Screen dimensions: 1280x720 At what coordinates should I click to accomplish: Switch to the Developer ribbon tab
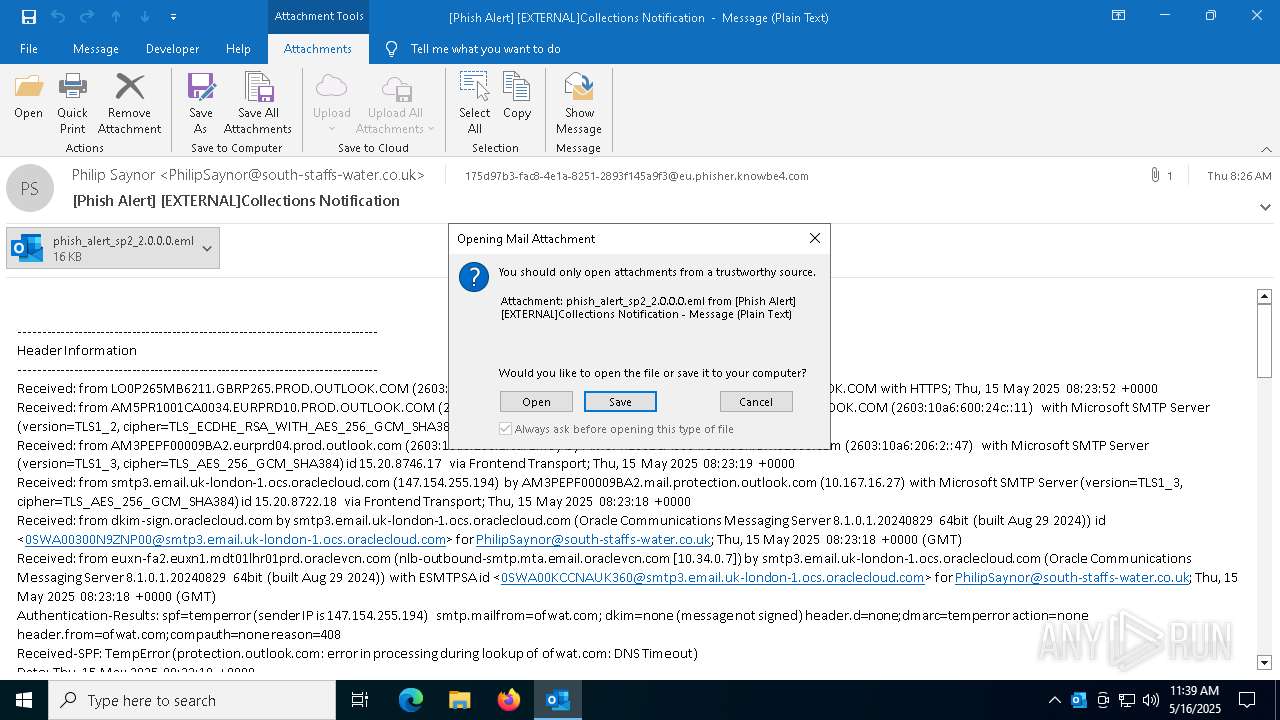[172, 49]
